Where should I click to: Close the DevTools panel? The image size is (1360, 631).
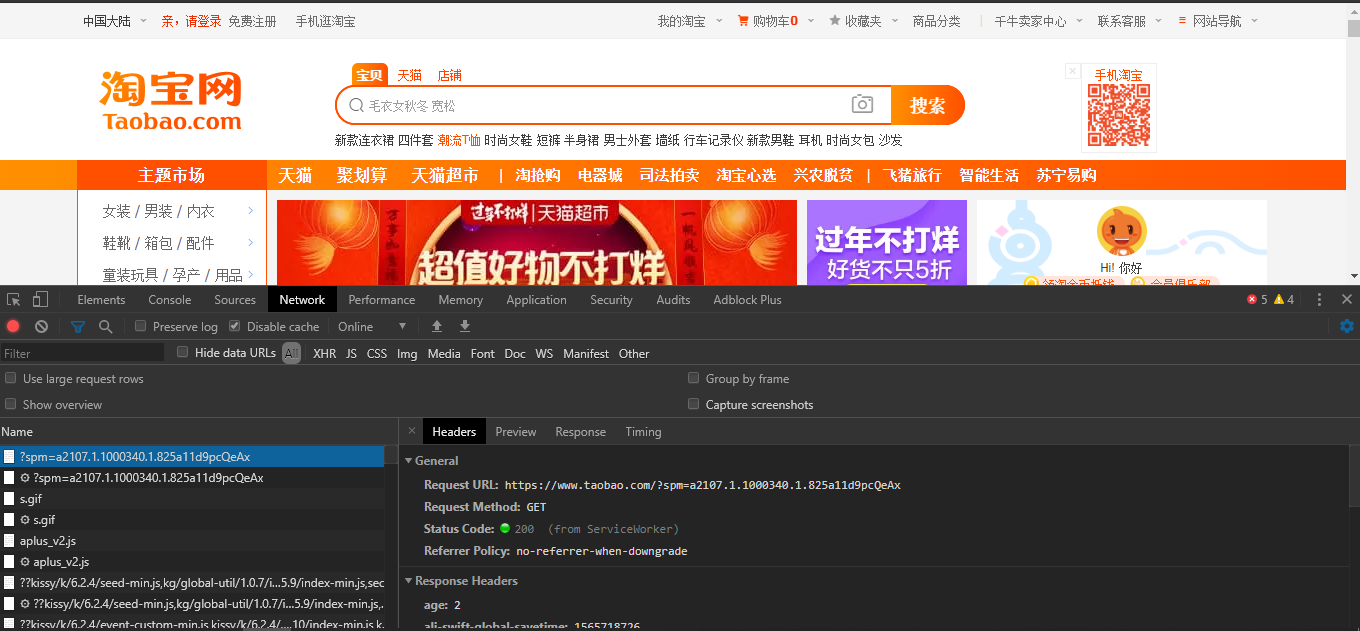pos(1346,299)
